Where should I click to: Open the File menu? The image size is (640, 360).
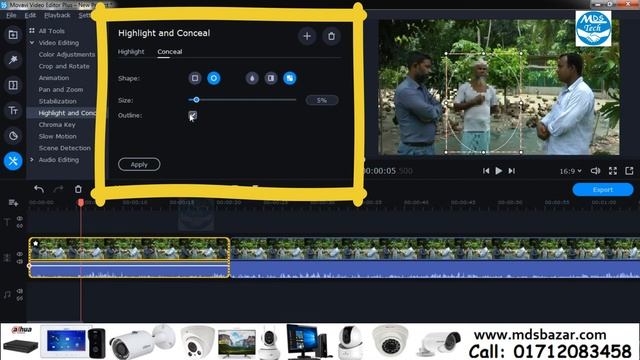click(11, 15)
